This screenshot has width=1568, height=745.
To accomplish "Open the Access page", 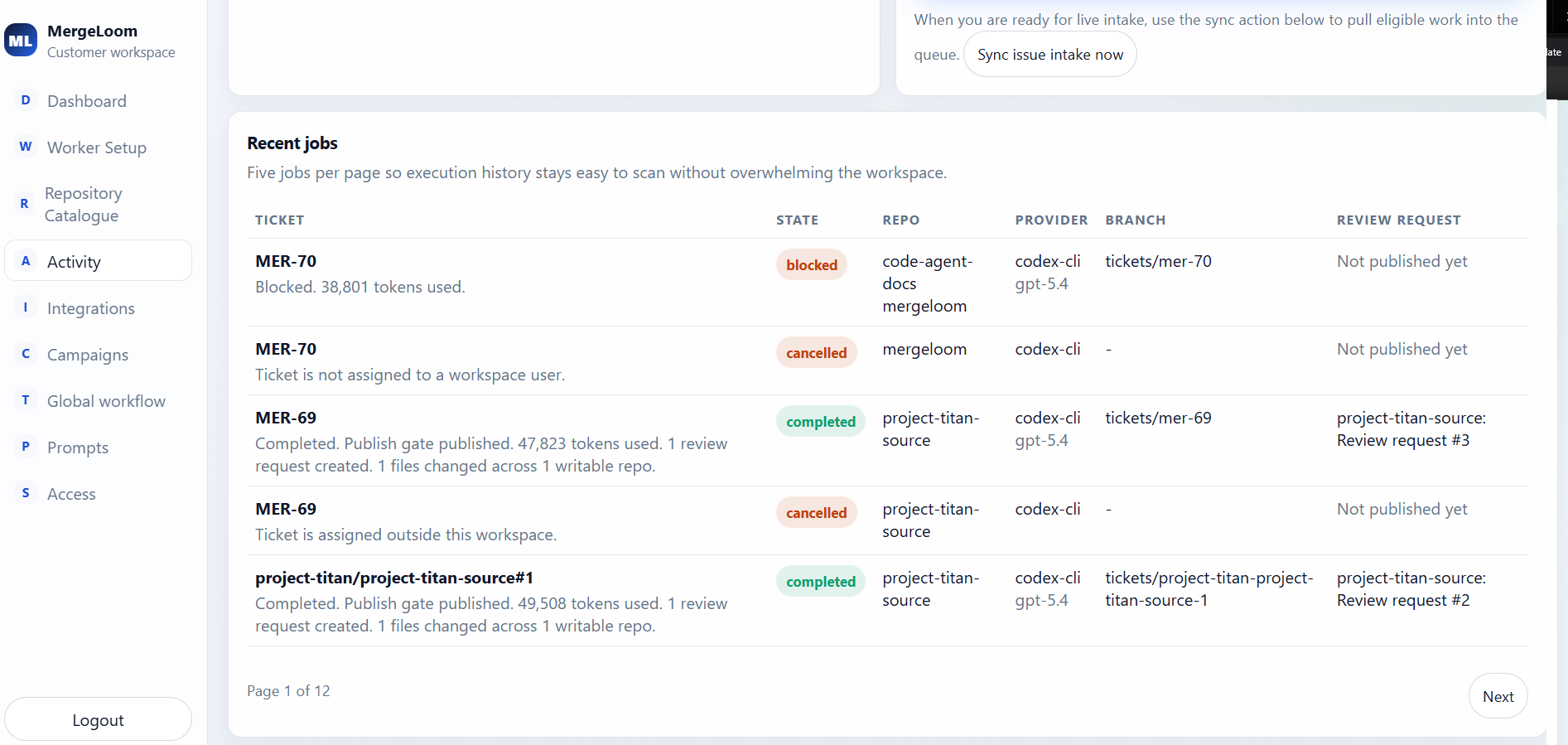I will pos(98,494).
